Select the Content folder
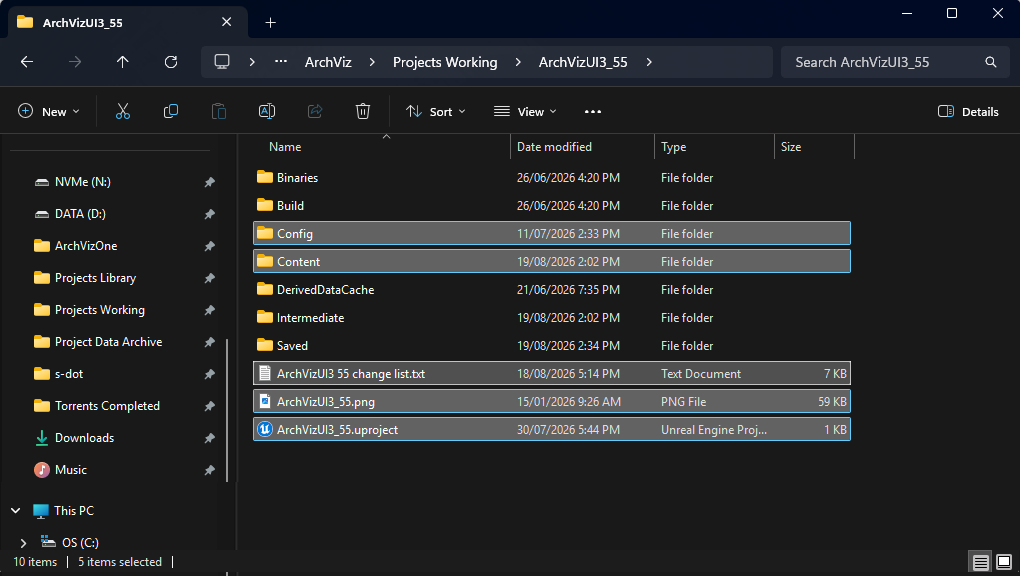The image size is (1020, 576). (x=552, y=261)
